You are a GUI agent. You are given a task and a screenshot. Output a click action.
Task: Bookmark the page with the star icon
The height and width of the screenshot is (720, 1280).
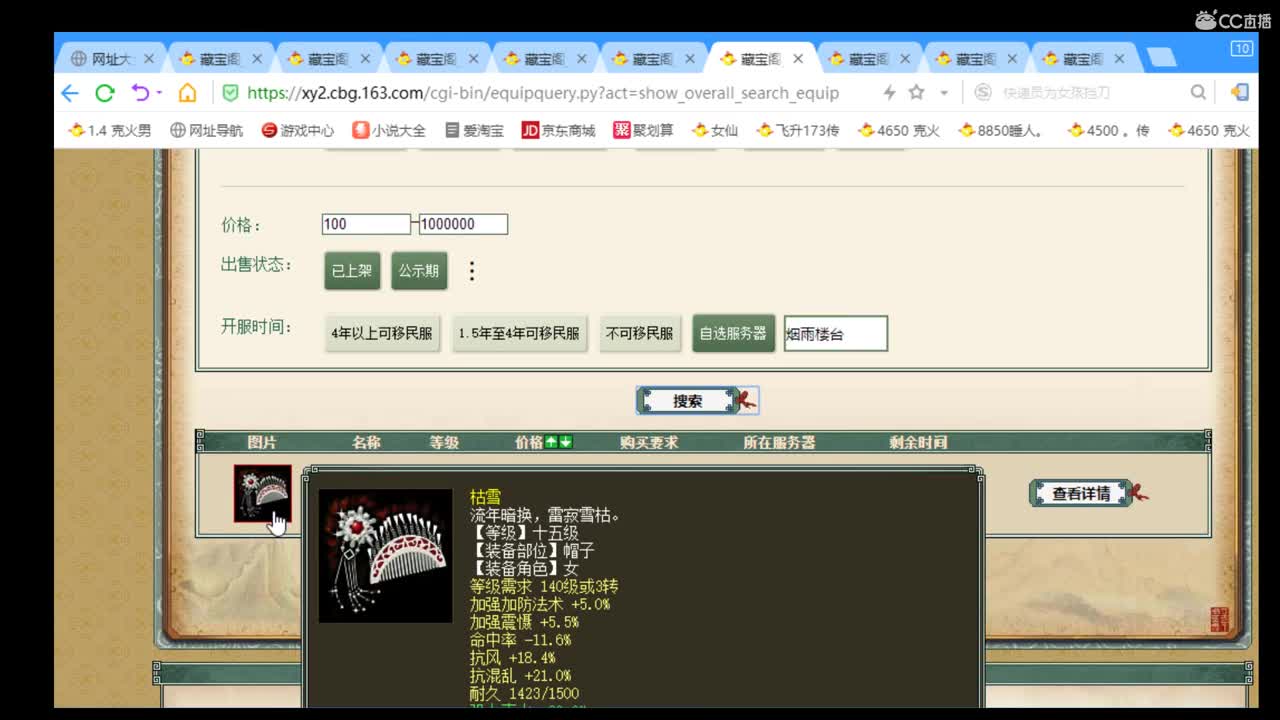[x=916, y=93]
